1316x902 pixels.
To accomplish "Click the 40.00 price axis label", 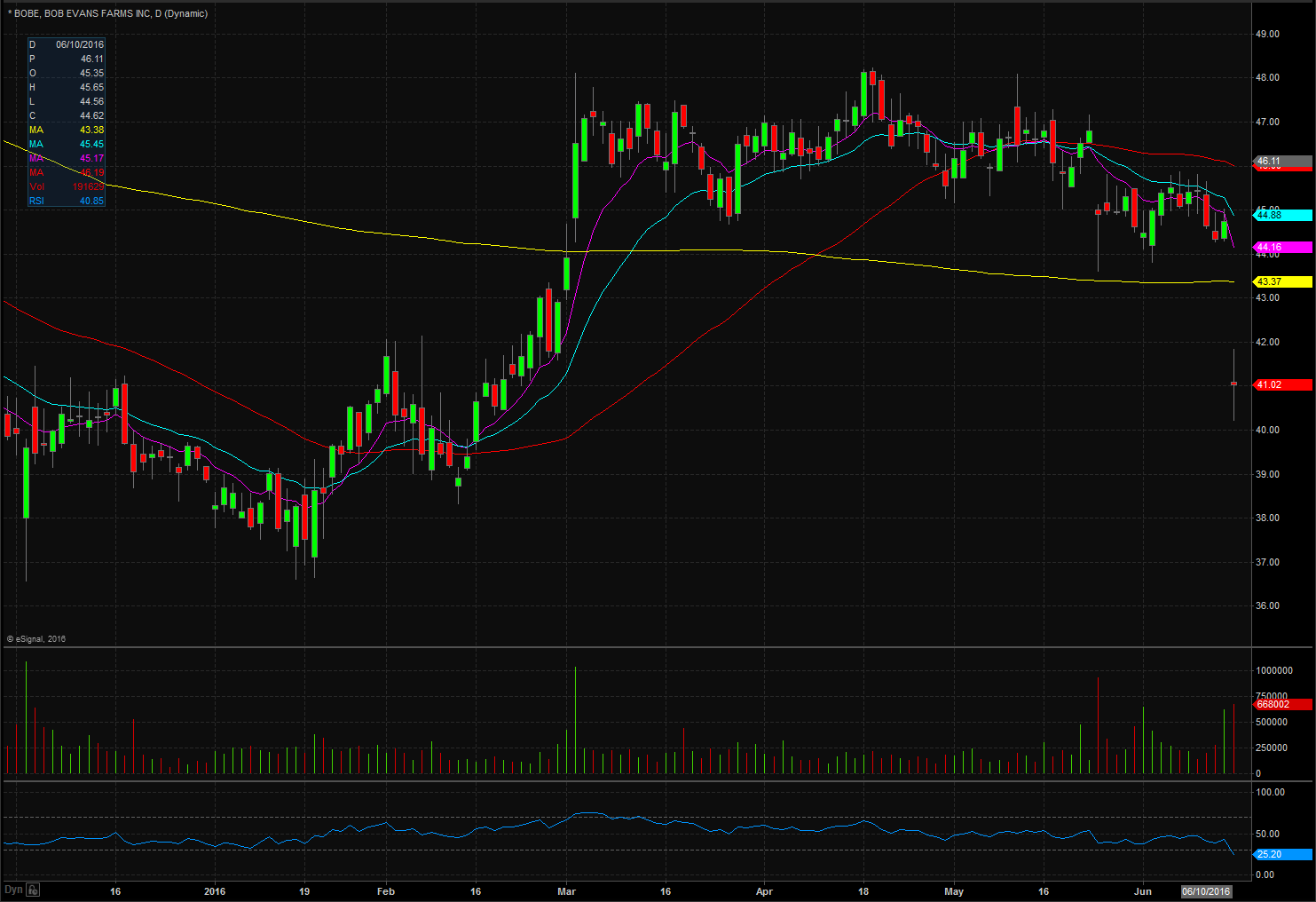I will coord(1267,430).
